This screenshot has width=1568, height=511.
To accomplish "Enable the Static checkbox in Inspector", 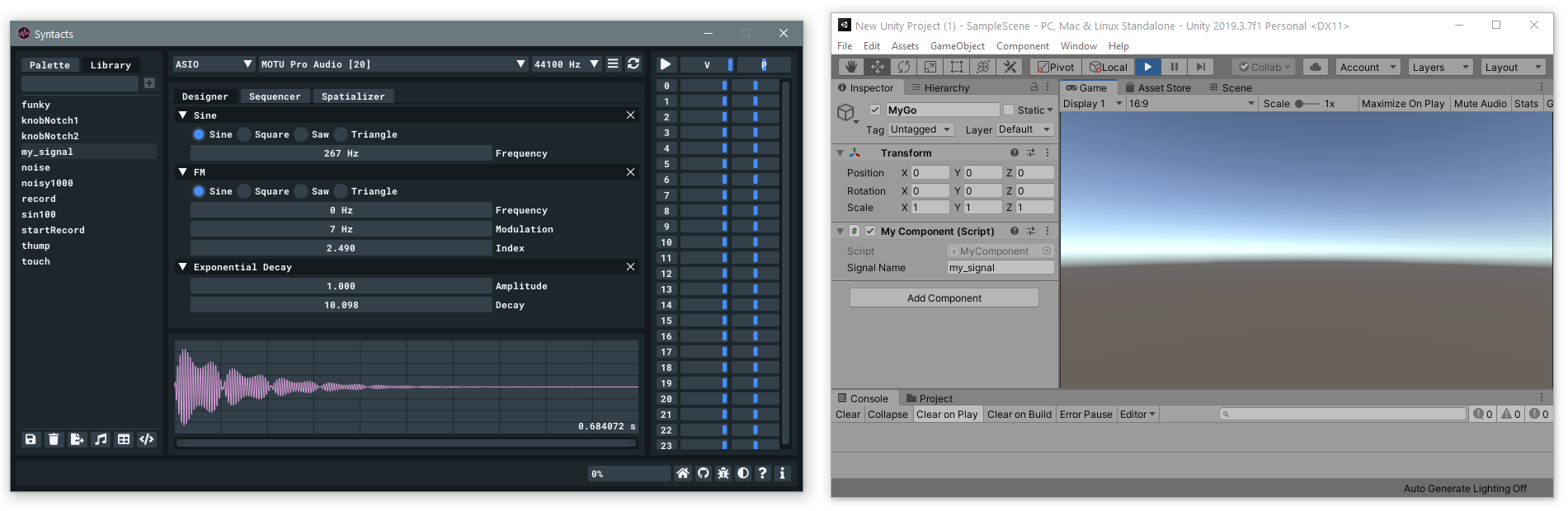I will 1008,110.
